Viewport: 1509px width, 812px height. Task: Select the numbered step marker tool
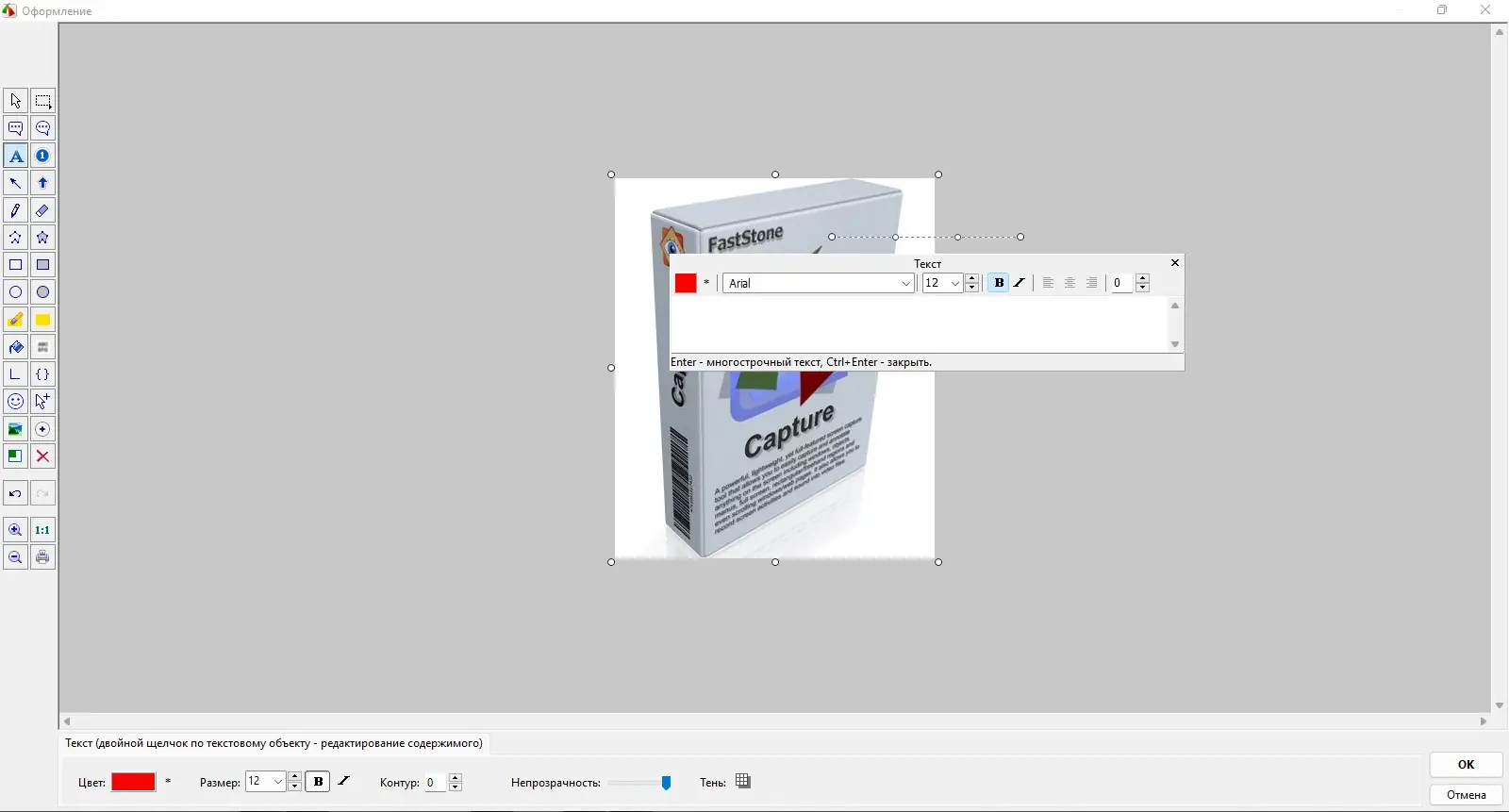pos(42,156)
